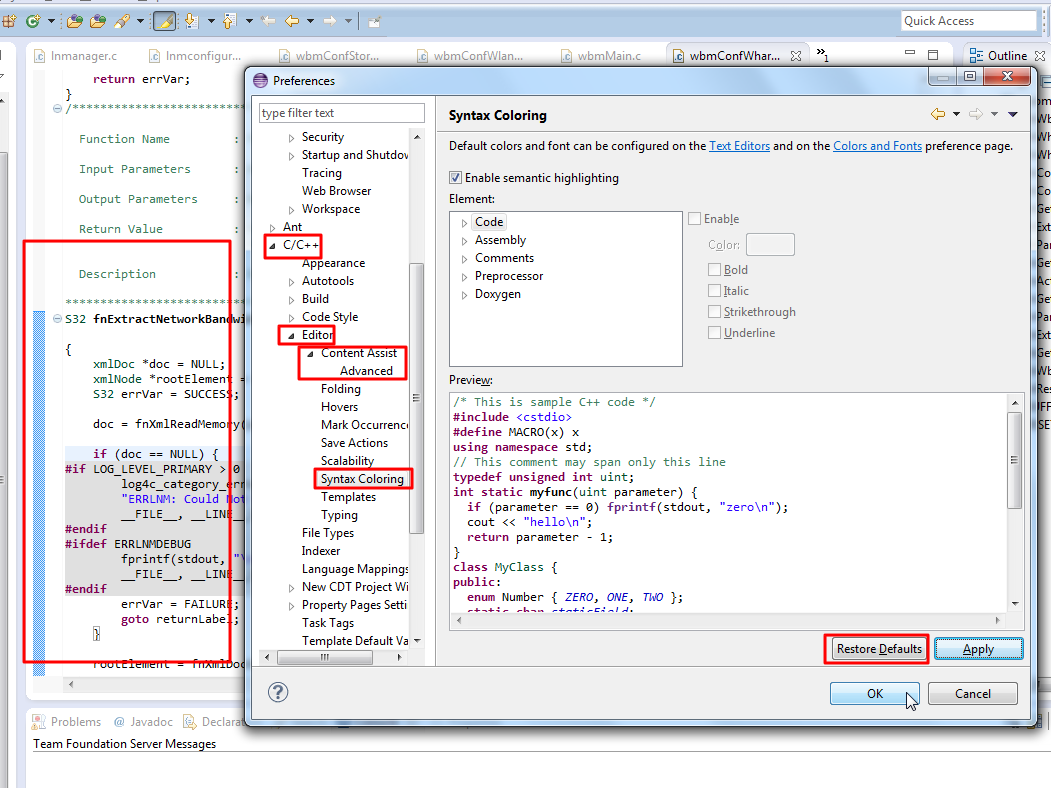
Task: Go back in Preferences page history
Action: [938, 115]
